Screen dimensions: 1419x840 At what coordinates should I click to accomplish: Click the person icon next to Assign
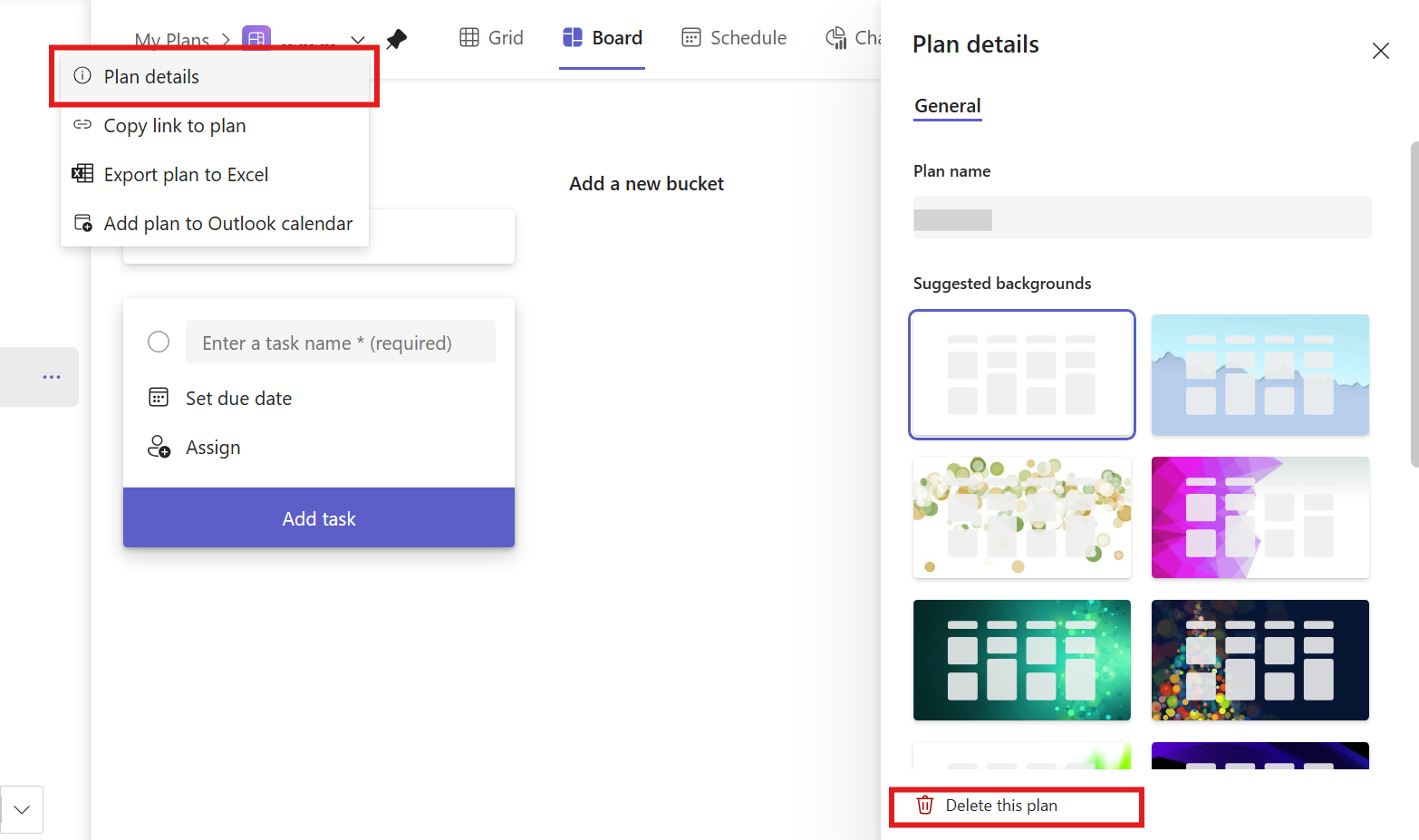[x=159, y=447]
